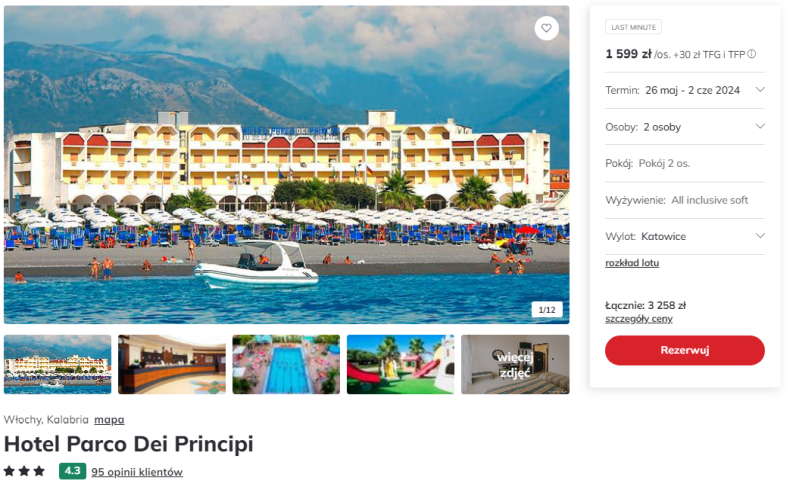Add hotel to favorites with heart icon
Screen dimensions: 790x484
click(x=546, y=28)
